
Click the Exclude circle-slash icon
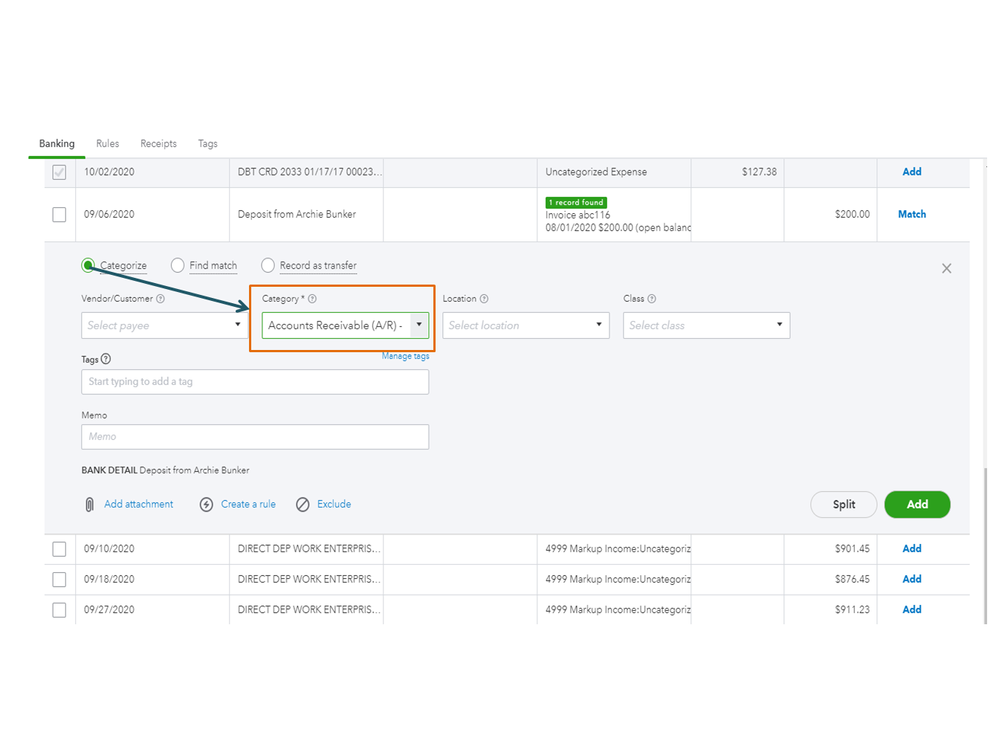click(303, 505)
